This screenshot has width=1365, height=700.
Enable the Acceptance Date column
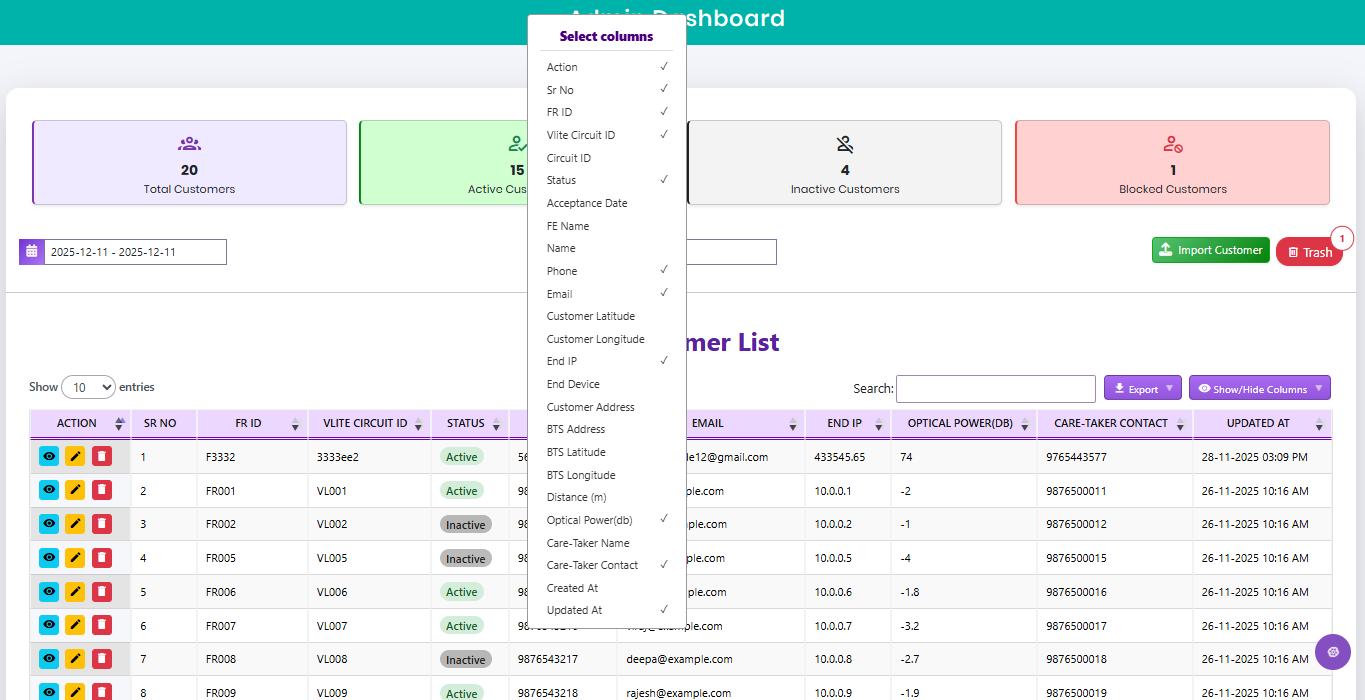click(x=607, y=203)
